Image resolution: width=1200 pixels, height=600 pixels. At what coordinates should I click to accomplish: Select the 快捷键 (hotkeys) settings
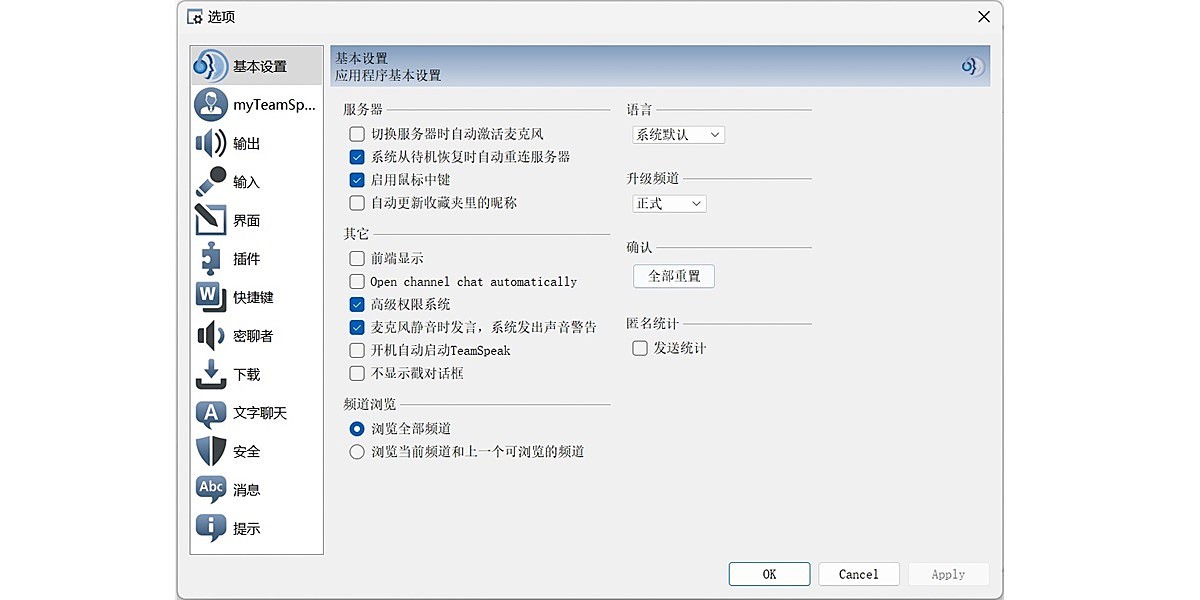[246, 297]
